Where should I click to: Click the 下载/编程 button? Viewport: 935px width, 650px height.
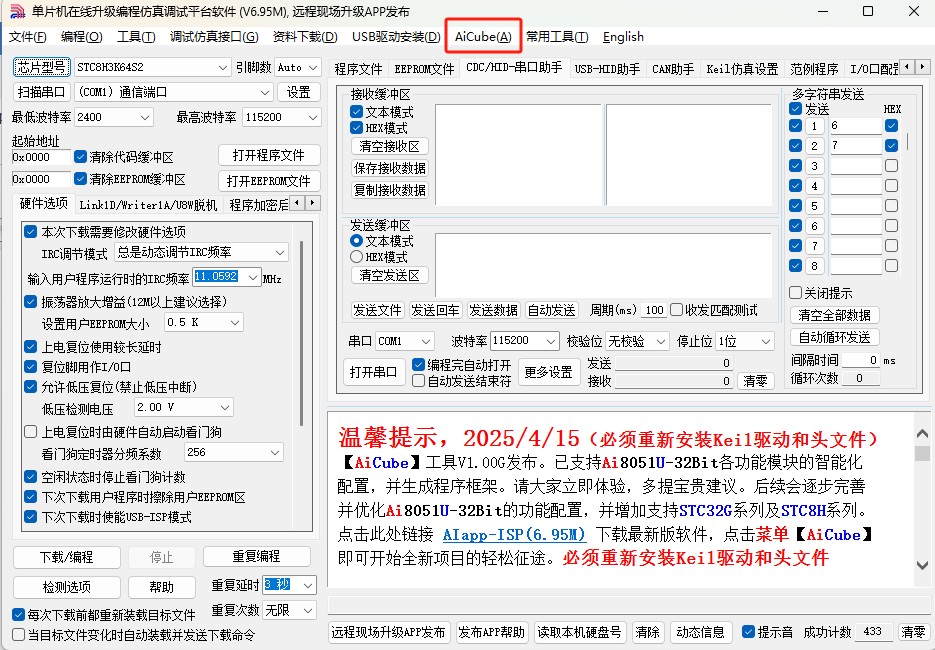click(67, 557)
